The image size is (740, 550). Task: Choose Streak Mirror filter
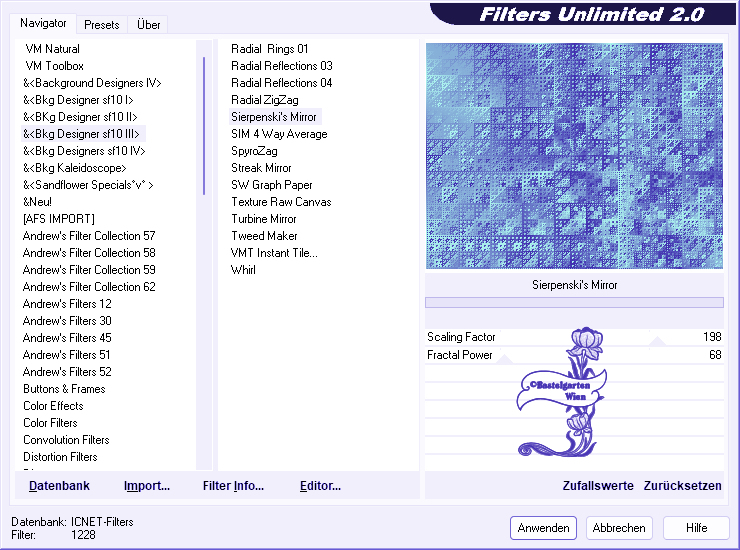pyautogui.click(x=261, y=168)
